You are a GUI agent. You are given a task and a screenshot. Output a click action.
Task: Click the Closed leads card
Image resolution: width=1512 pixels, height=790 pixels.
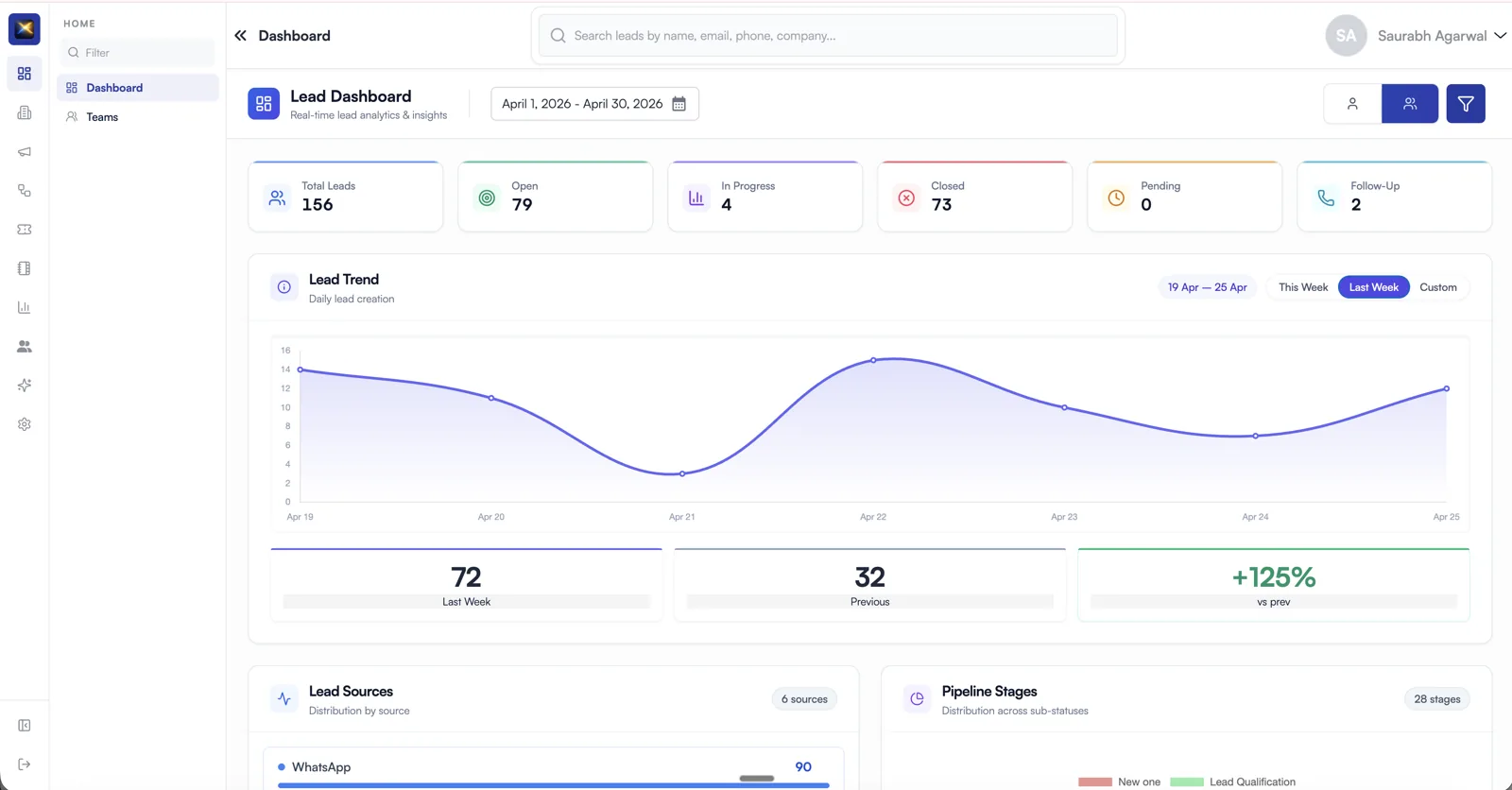[x=975, y=197]
